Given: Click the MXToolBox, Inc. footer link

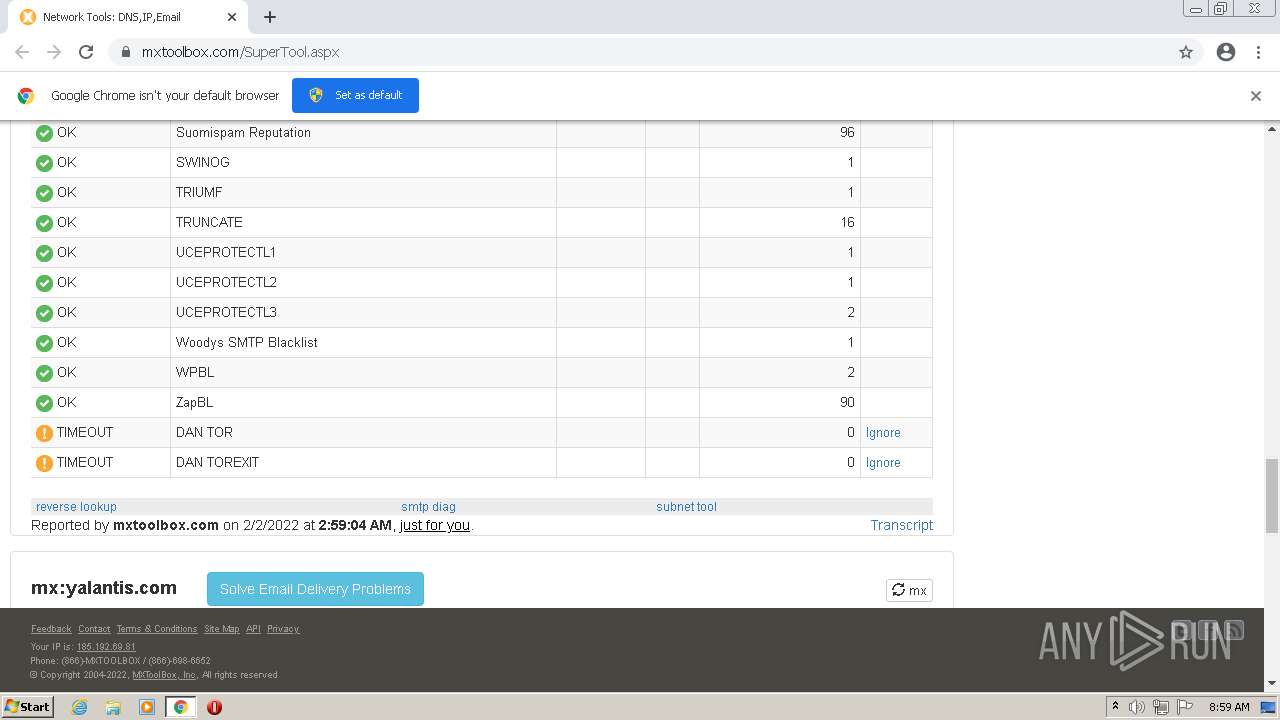Looking at the screenshot, I should point(164,675).
